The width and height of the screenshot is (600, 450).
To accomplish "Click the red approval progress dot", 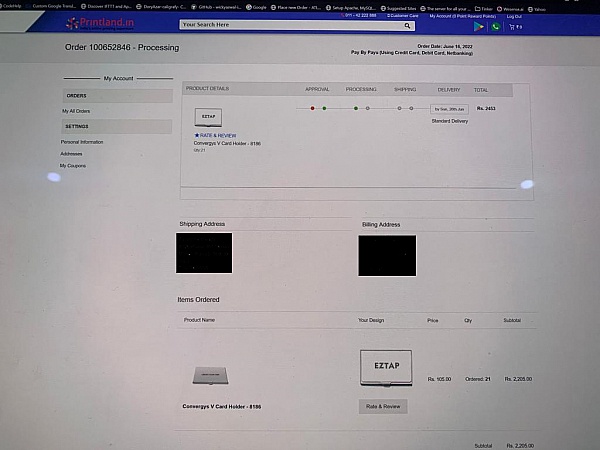I will (x=313, y=108).
